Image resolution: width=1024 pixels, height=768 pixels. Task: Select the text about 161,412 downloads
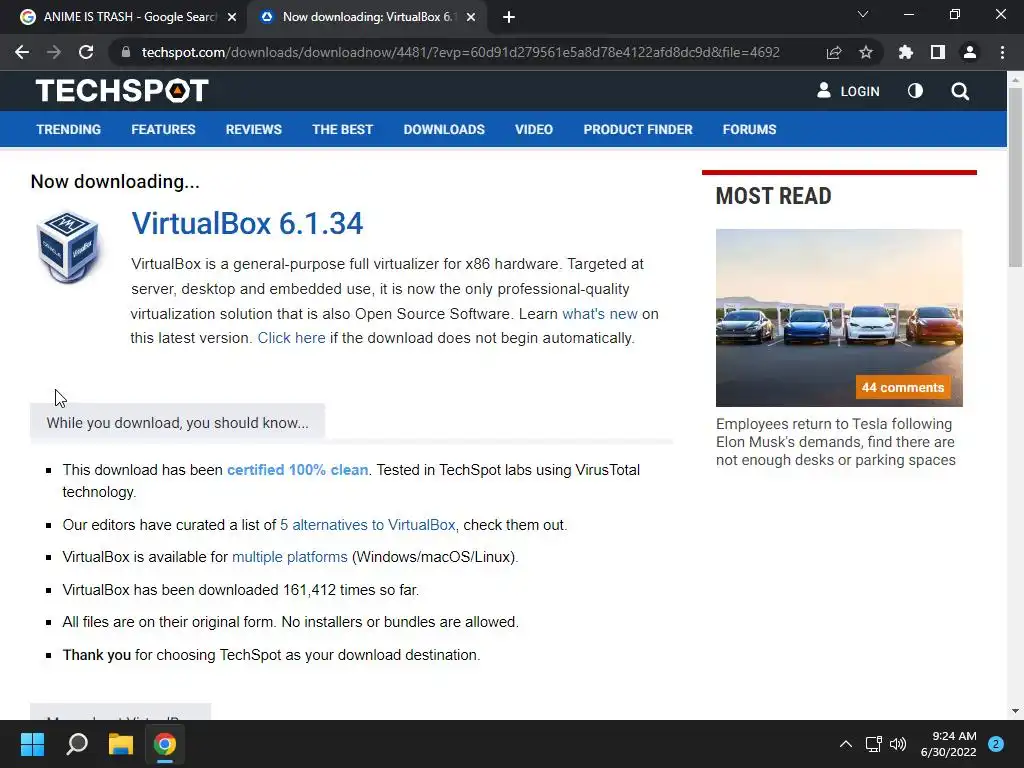click(240, 590)
